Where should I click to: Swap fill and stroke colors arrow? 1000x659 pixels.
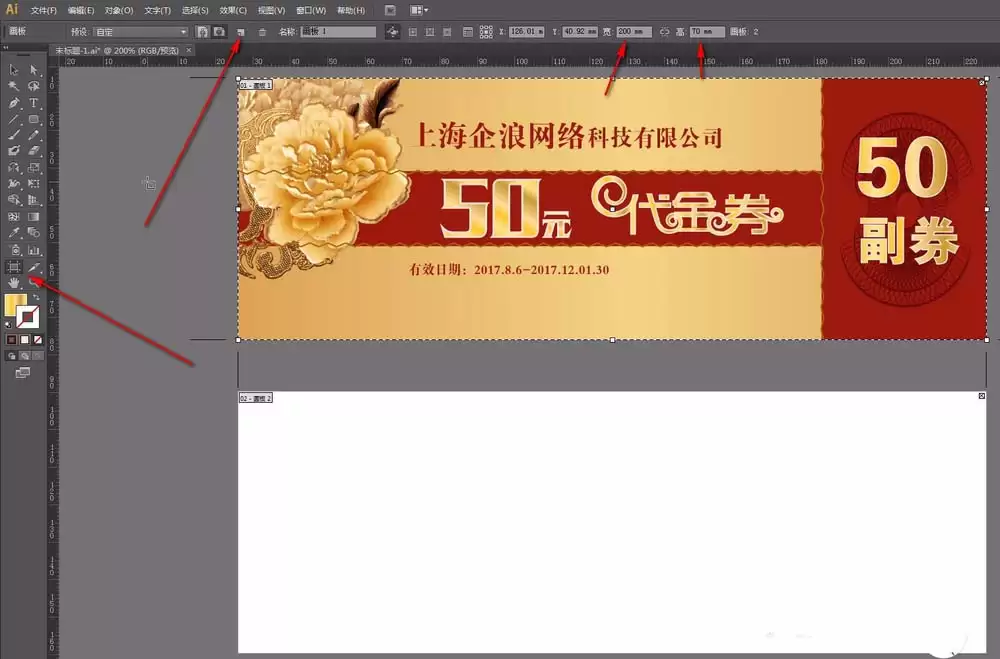tap(36, 297)
